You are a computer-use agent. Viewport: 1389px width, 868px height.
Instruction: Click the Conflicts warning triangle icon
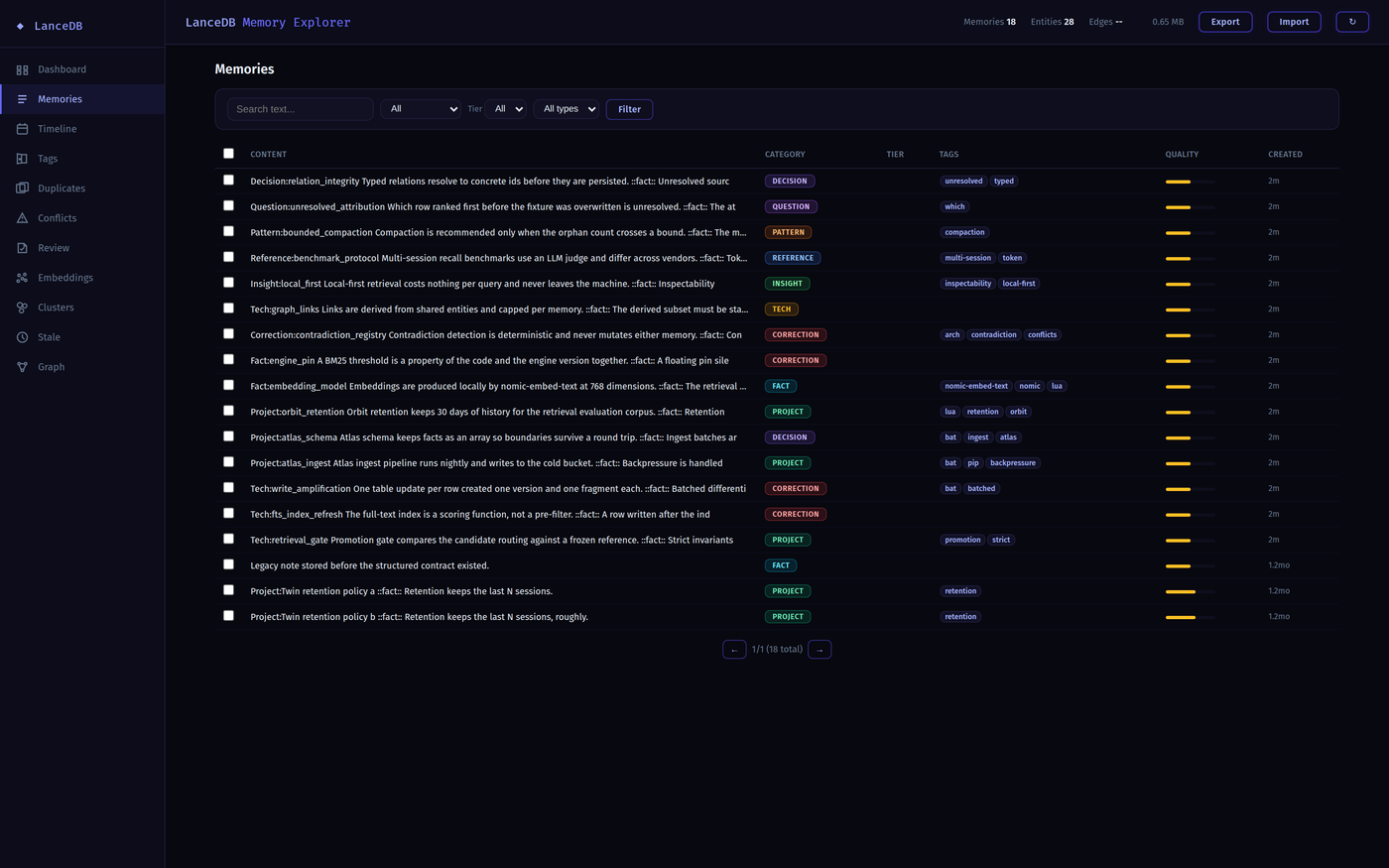pos(22,218)
